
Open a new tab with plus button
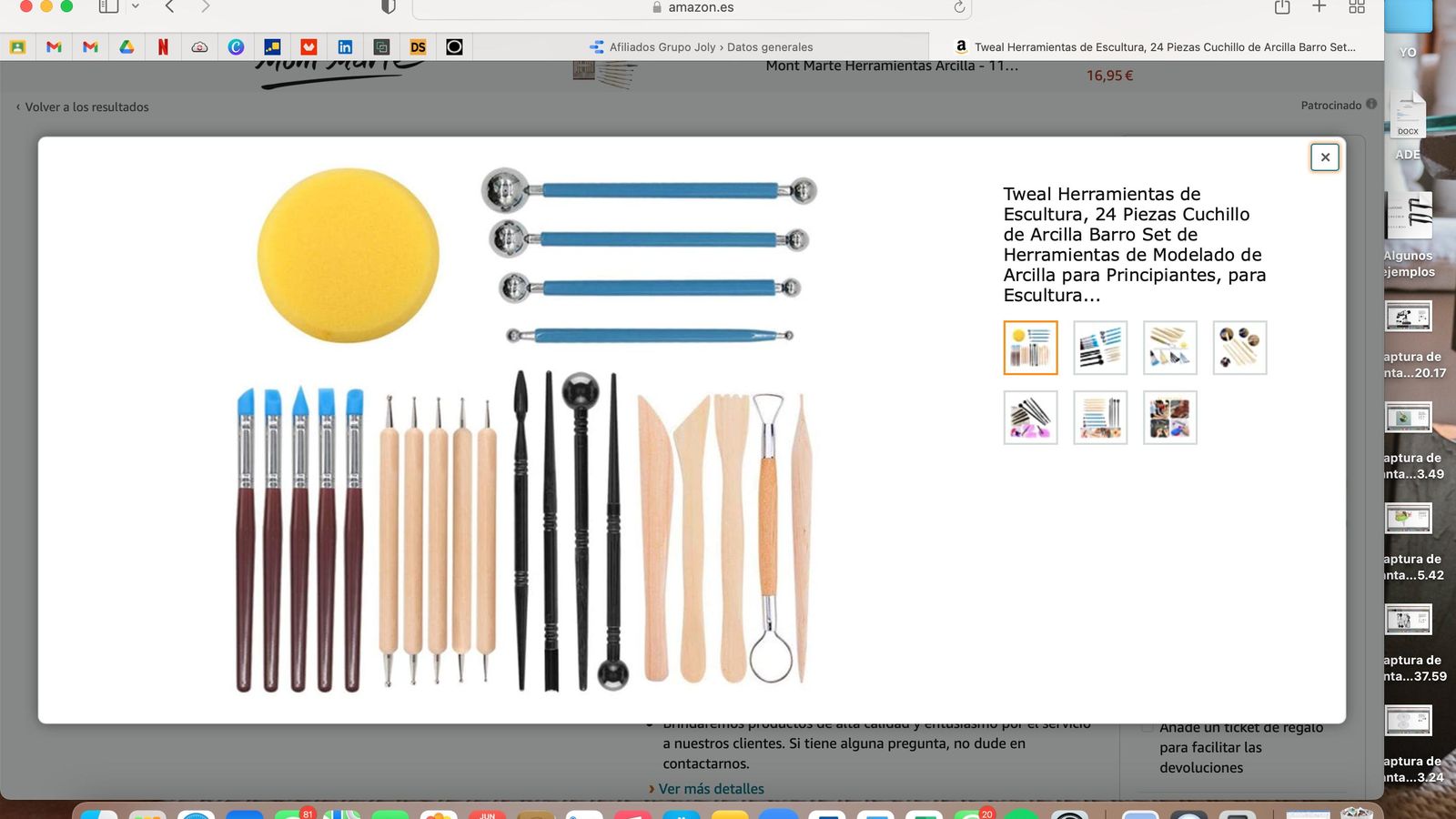coord(1319,7)
